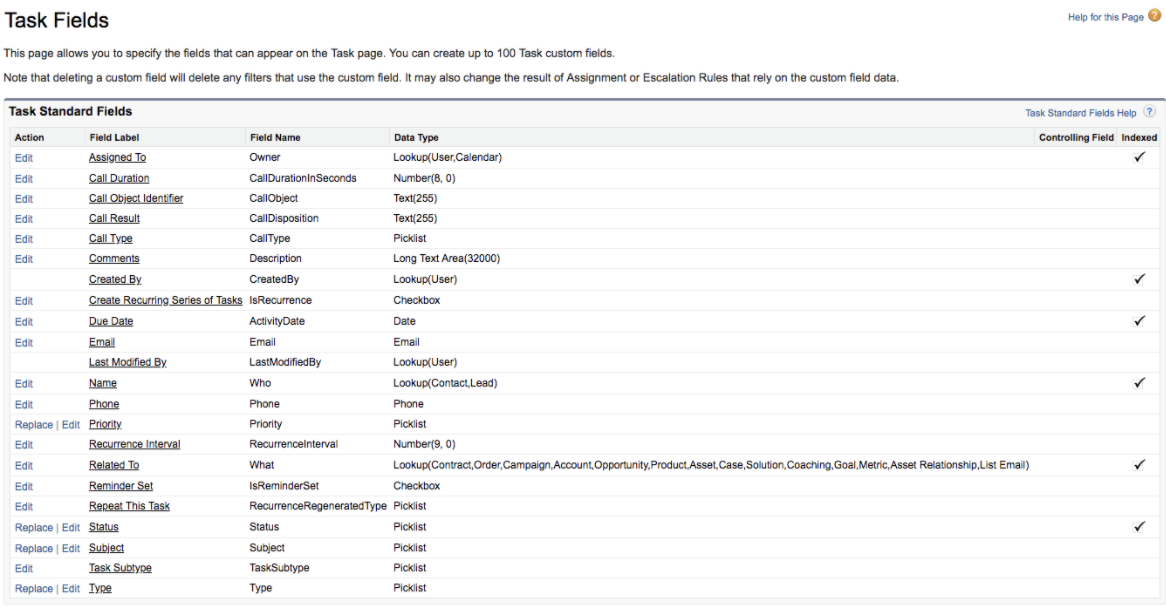Edit the Due Date field
Viewport: 1166px width, 610px height.
(22, 321)
